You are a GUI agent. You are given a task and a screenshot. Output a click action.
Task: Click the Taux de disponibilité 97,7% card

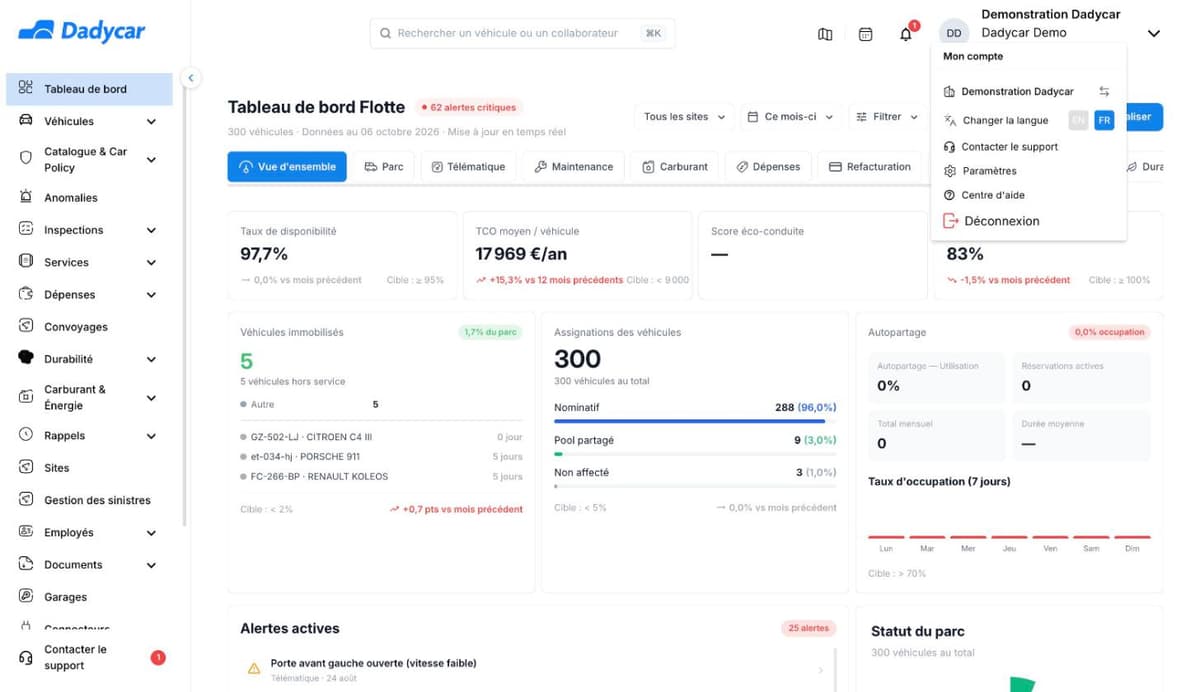[x=341, y=255]
